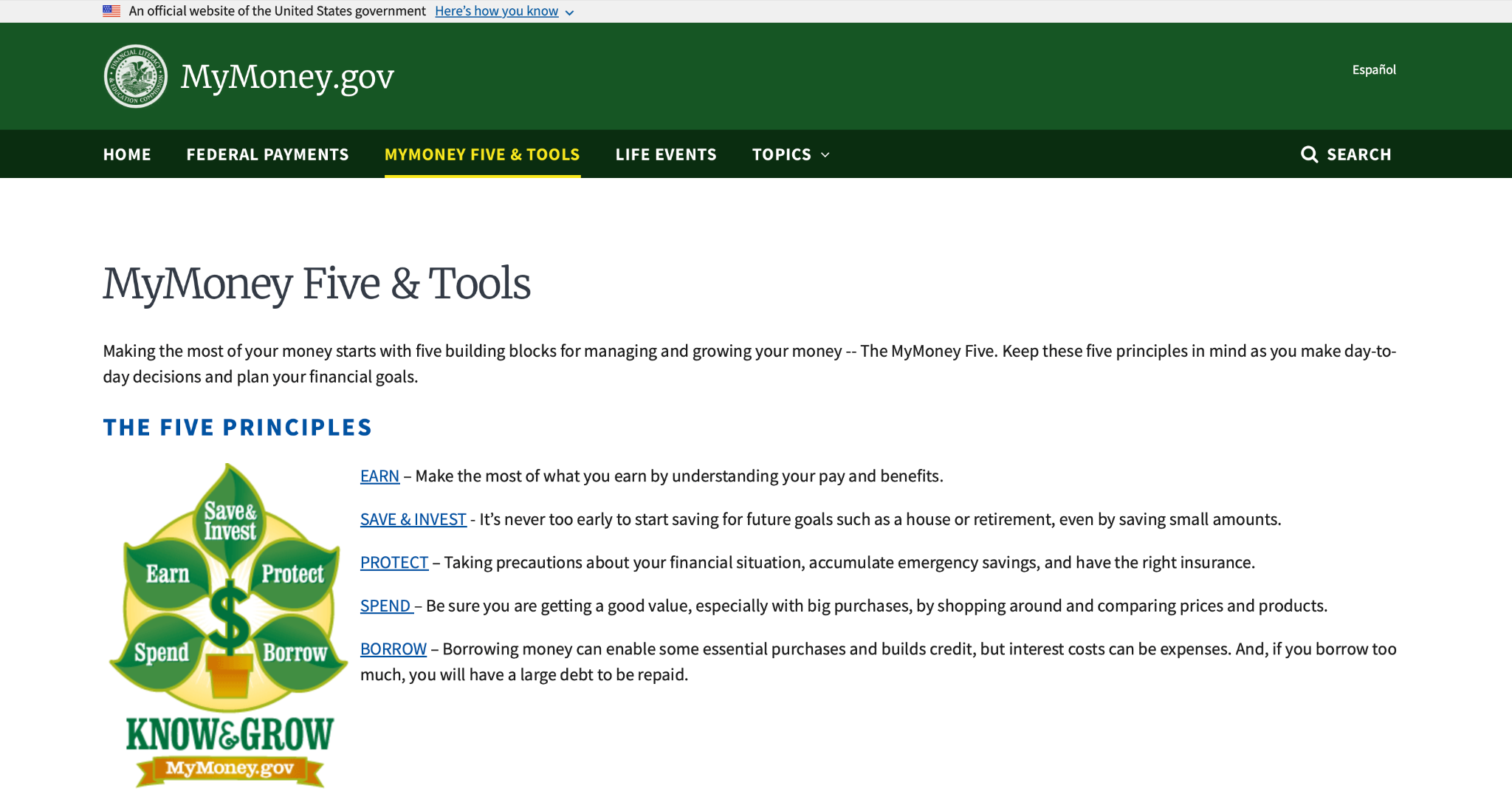Expand the Topics menu chevron
Screen dimensions: 1512x794
tap(825, 155)
